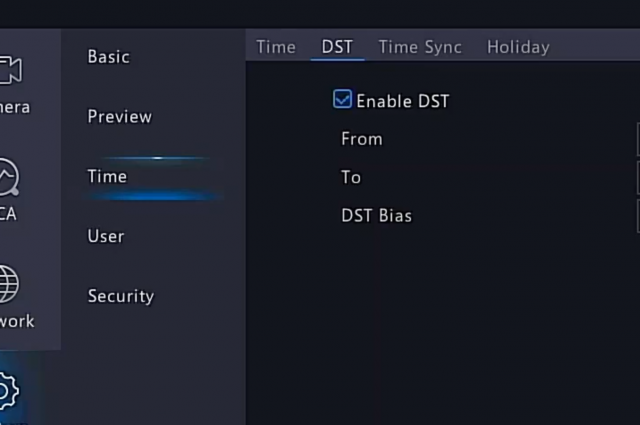The width and height of the screenshot is (640, 425).
Task: Open Basic in the side menu
Action: [x=109, y=57]
